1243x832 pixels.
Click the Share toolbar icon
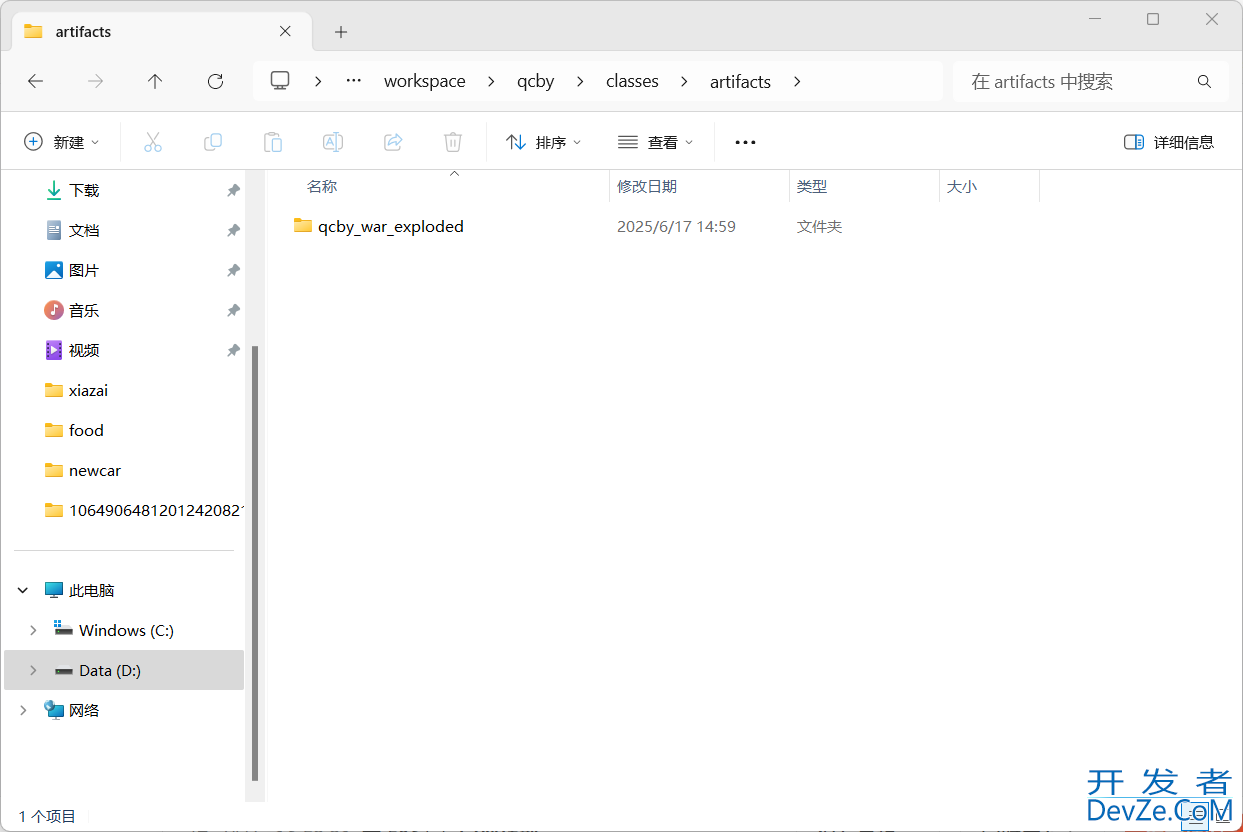point(393,142)
